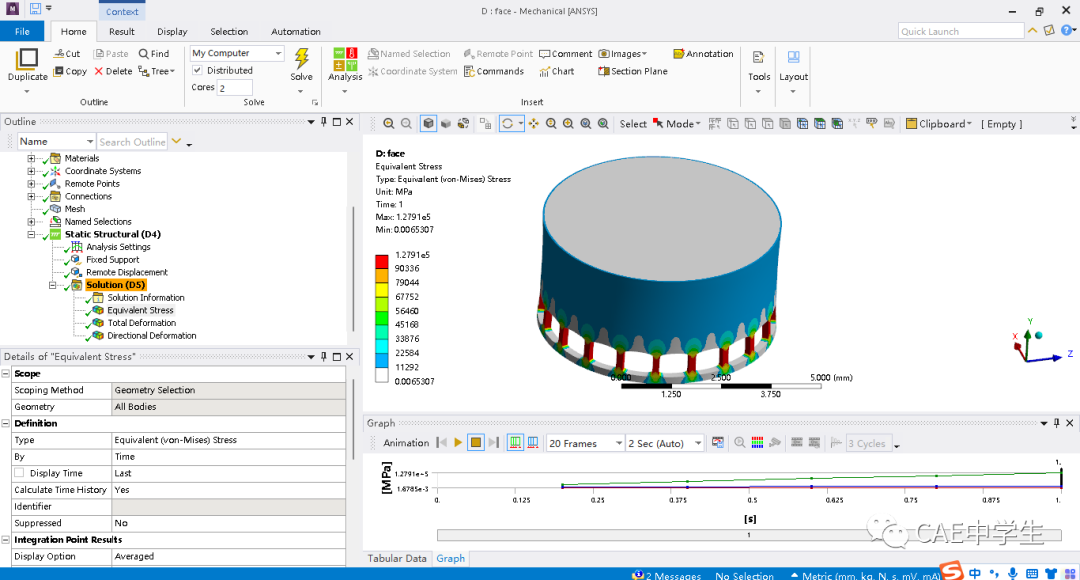Stop the result animation
Viewport: 1080px width, 580px height.
pos(475,443)
